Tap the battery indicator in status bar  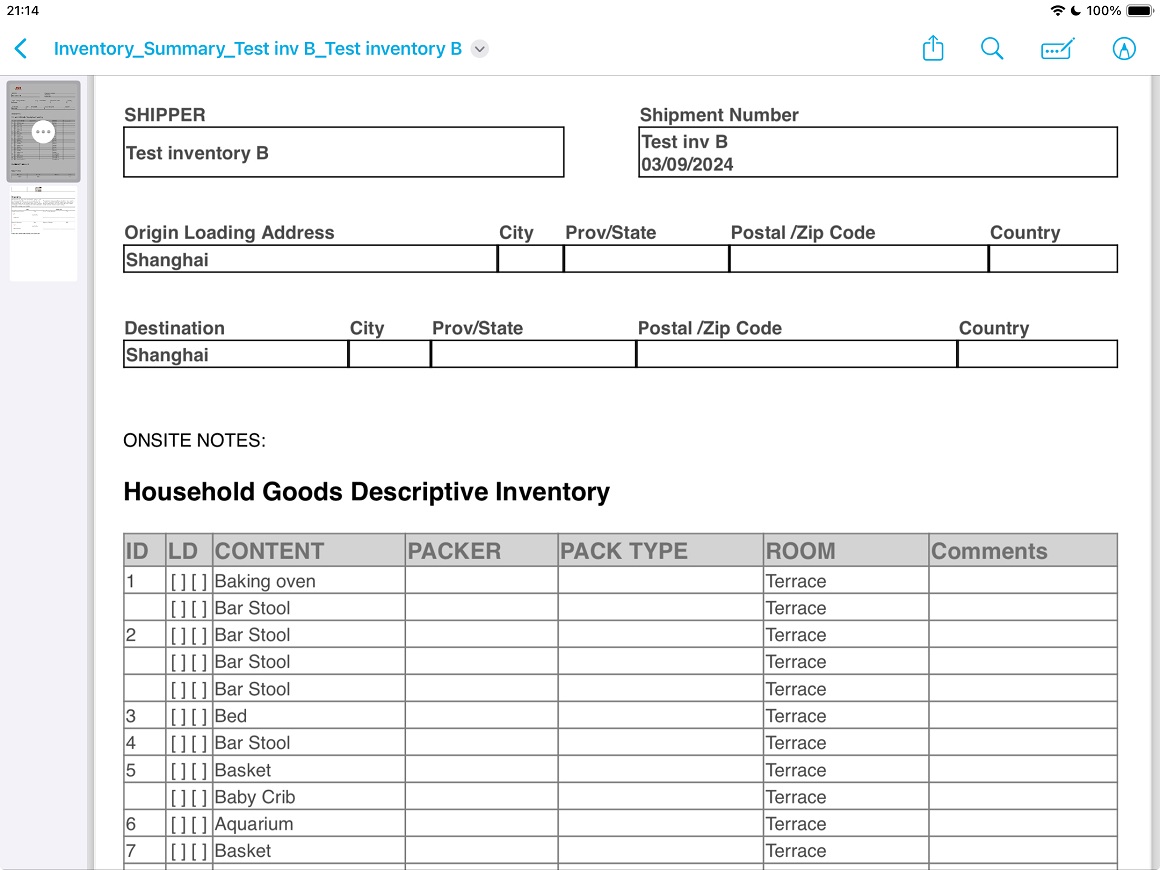(1139, 11)
